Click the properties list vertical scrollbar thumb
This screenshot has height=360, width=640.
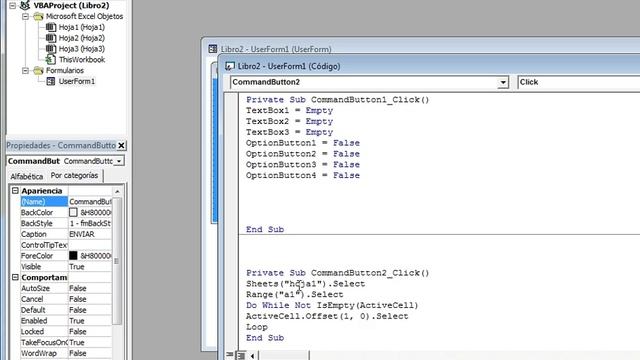pyautogui.click(x=117, y=261)
